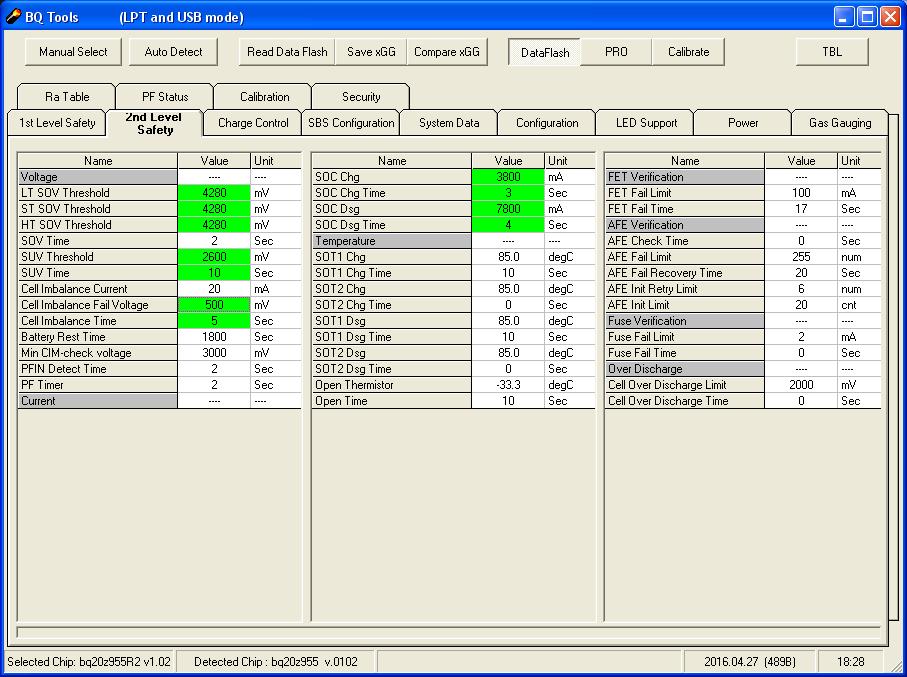Screen dimensions: 907x677
Task: Click the TBL button
Action: click(832, 52)
